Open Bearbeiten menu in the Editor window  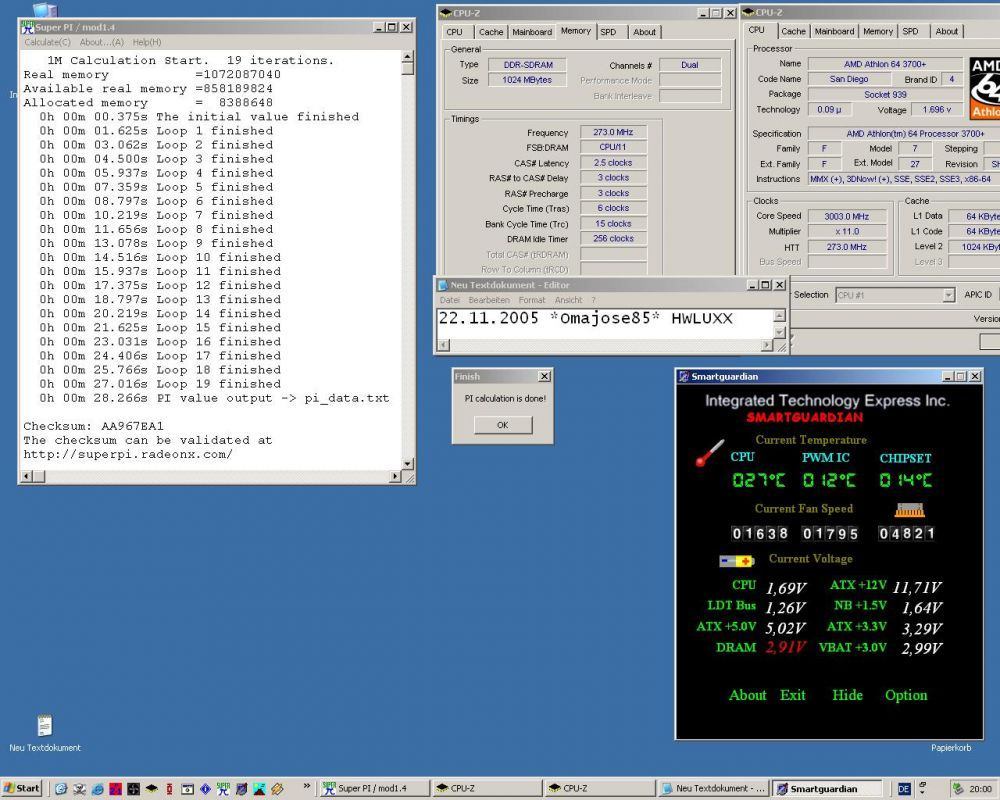[x=489, y=300]
